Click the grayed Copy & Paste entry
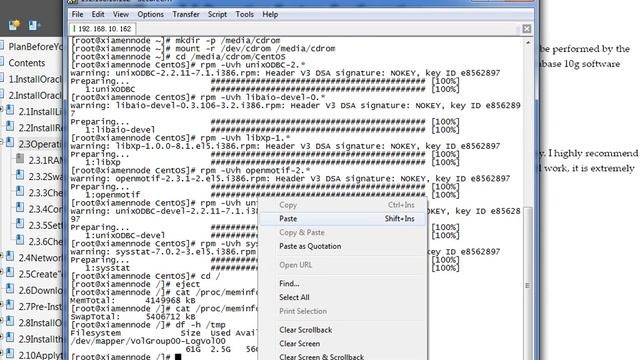 pos(342,232)
